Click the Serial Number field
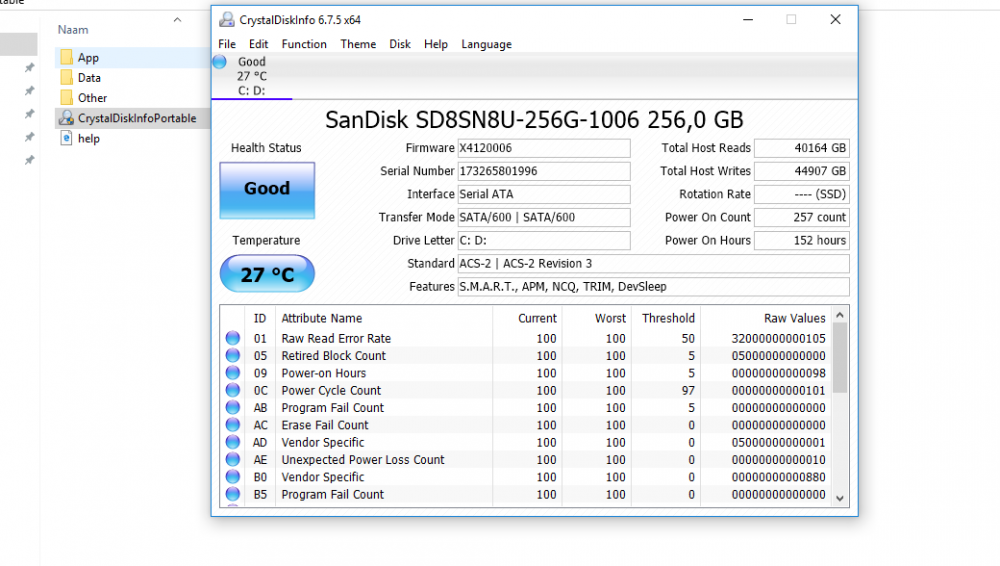Image resolution: width=1000 pixels, height=566 pixels. pyautogui.click(x=544, y=171)
